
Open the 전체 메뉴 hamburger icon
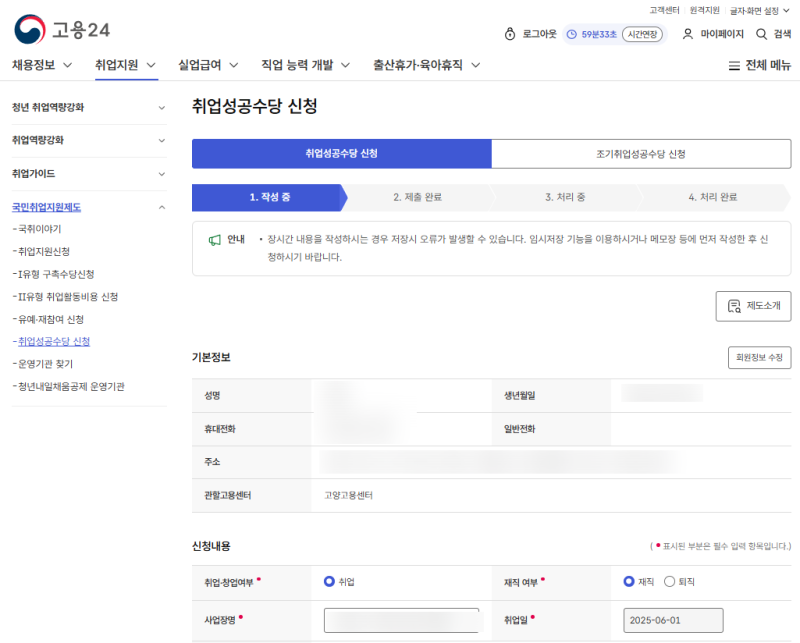[734, 66]
